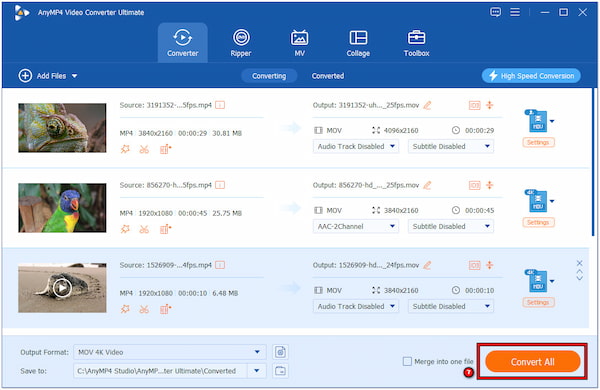The height and width of the screenshot is (390, 600).
Task: Rename output of first video with pencil icon
Action: (427, 105)
